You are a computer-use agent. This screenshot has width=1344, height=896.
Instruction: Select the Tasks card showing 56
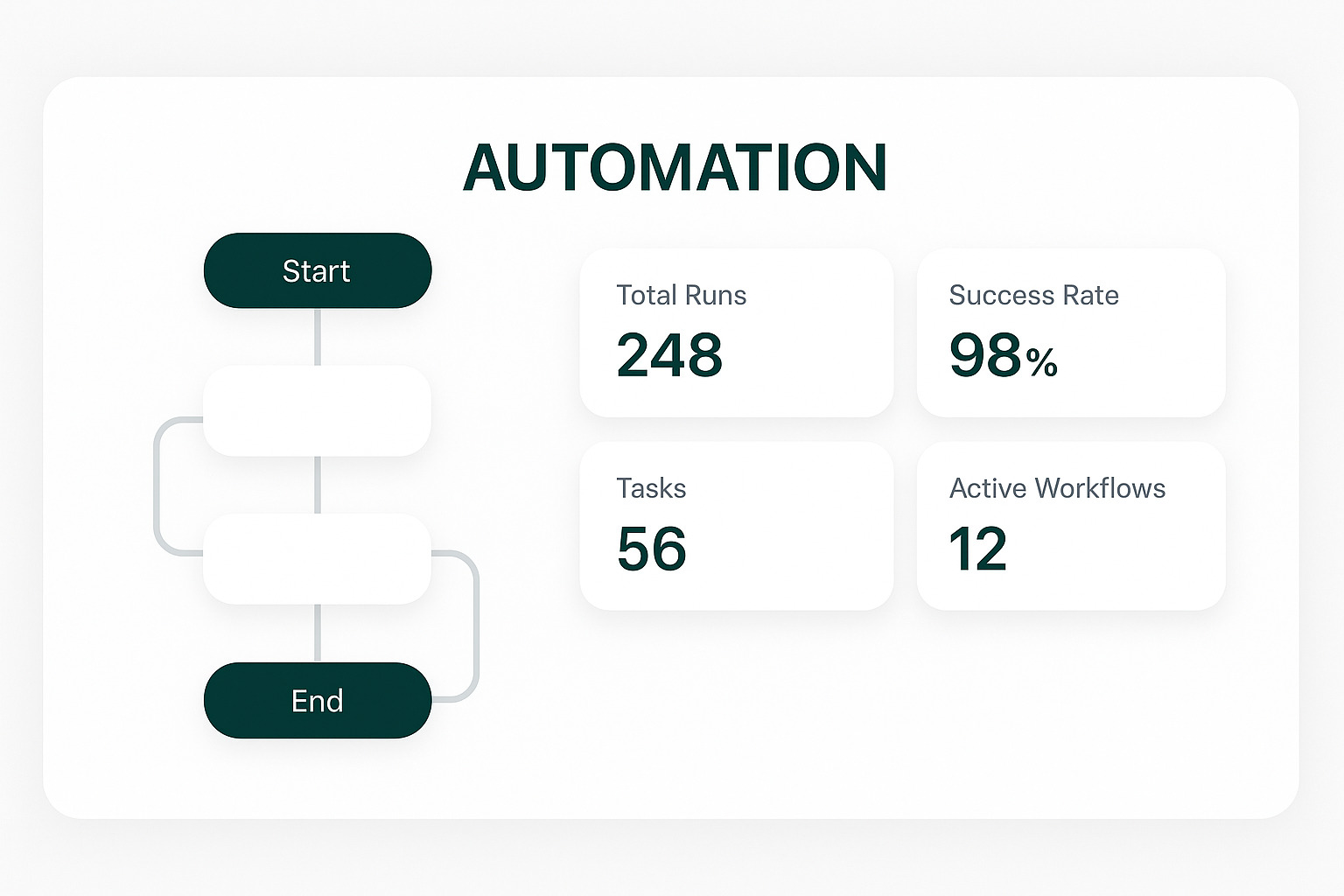736,525
